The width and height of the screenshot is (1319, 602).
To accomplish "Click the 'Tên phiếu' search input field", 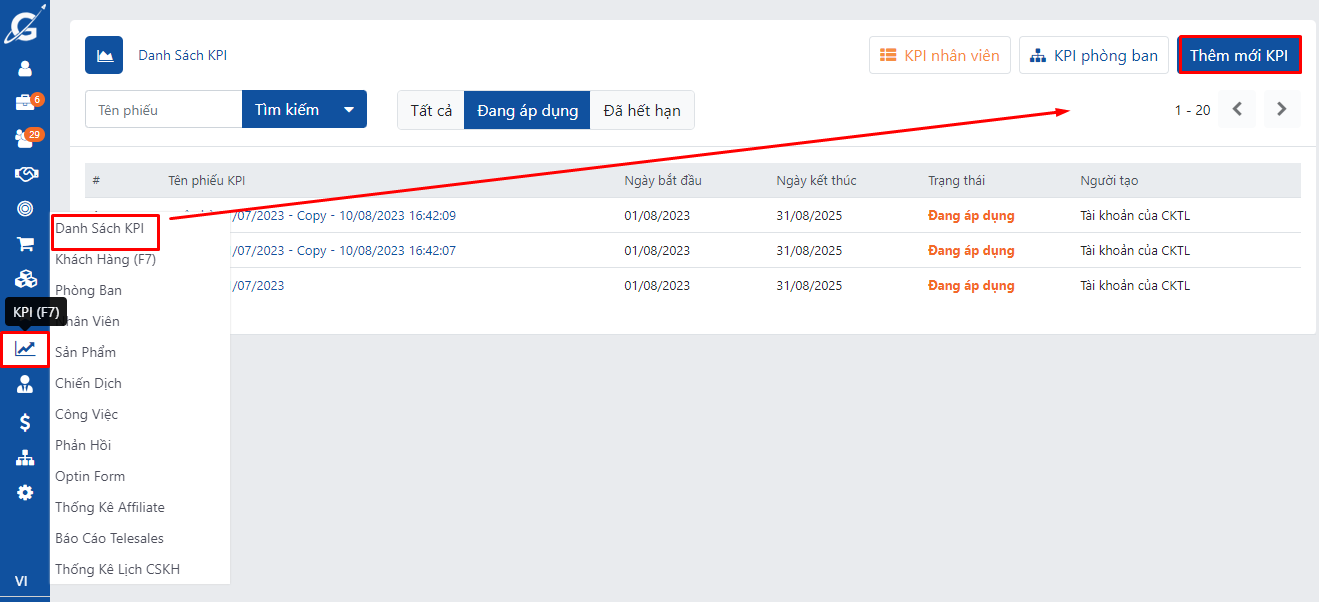I will click(x=164, y=110).
